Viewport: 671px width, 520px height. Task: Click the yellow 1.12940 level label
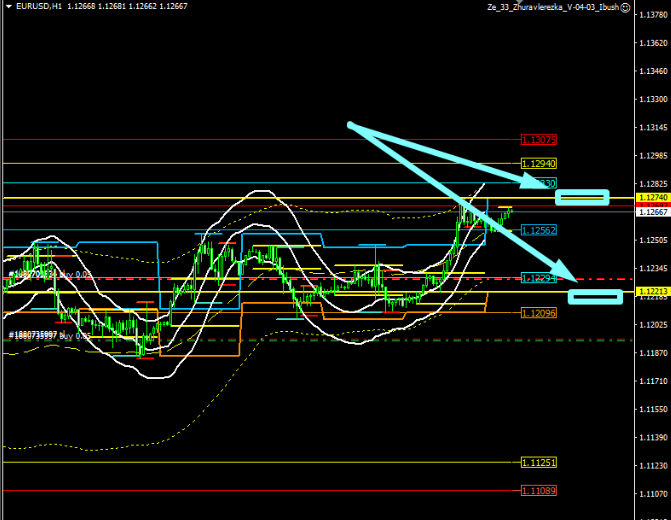point(539,163)
